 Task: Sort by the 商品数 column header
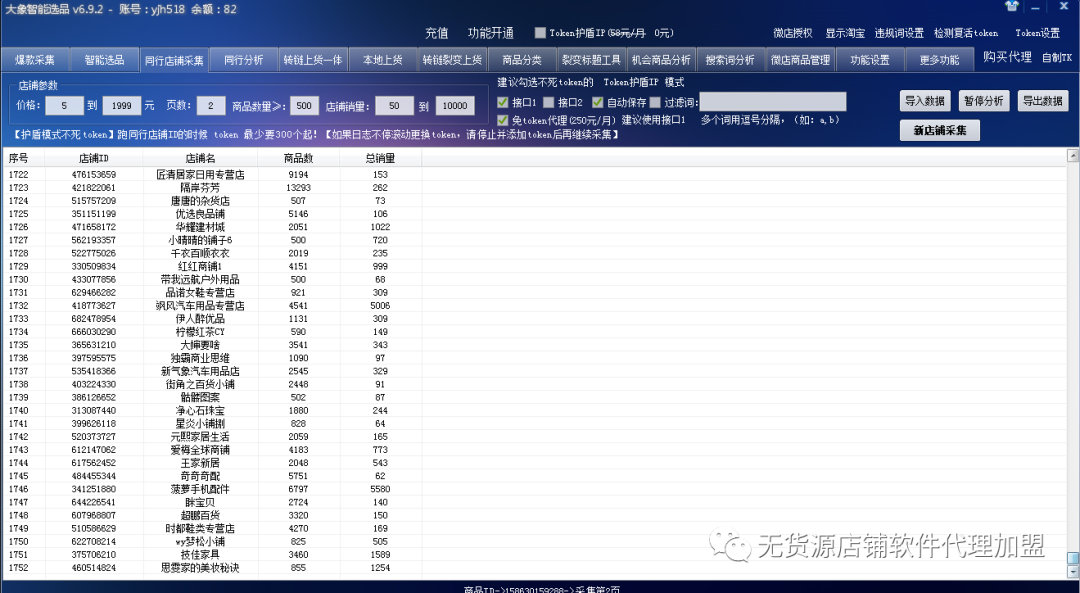coord(298,158)
